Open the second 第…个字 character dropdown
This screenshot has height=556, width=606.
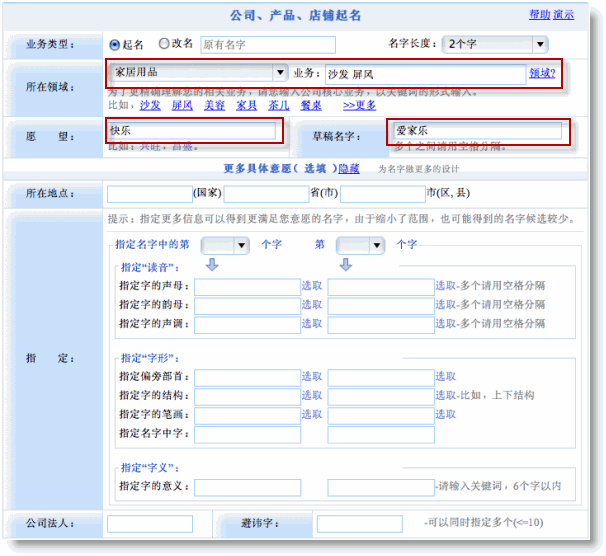click(x=377, y=245)
